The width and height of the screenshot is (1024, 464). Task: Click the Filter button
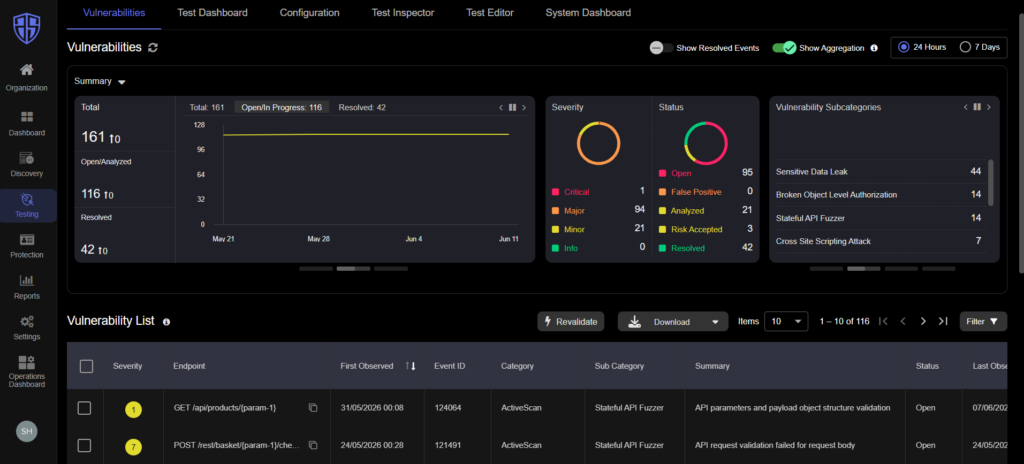(x=983, y=322)
